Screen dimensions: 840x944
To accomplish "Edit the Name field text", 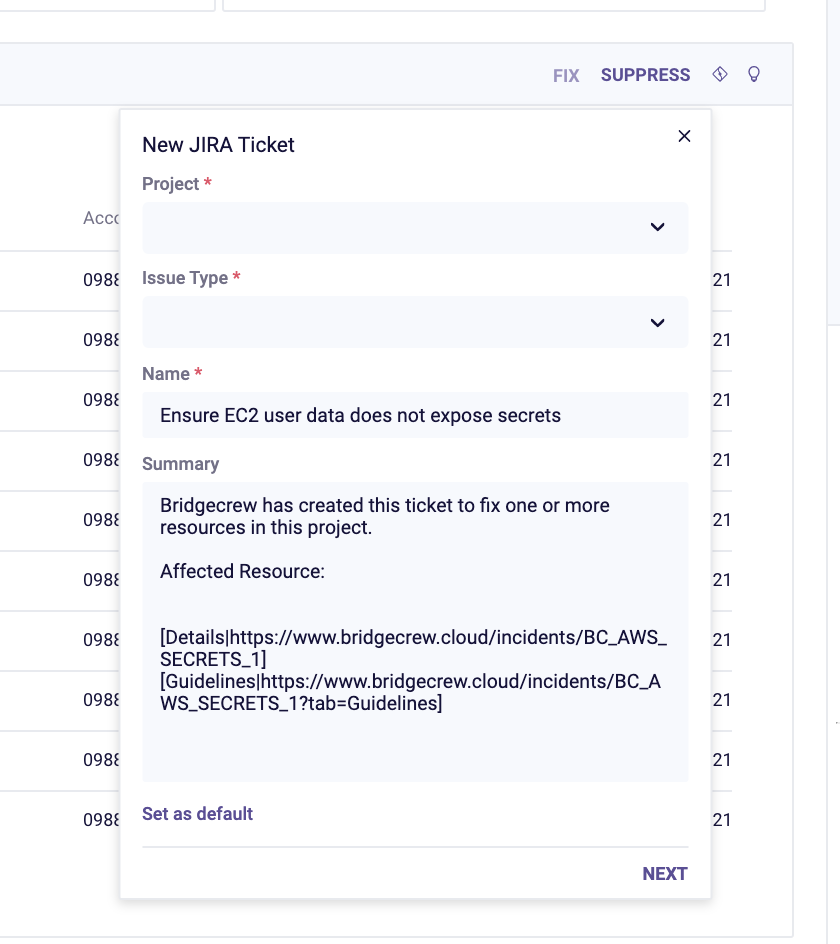I will click(x=415, y=415).
